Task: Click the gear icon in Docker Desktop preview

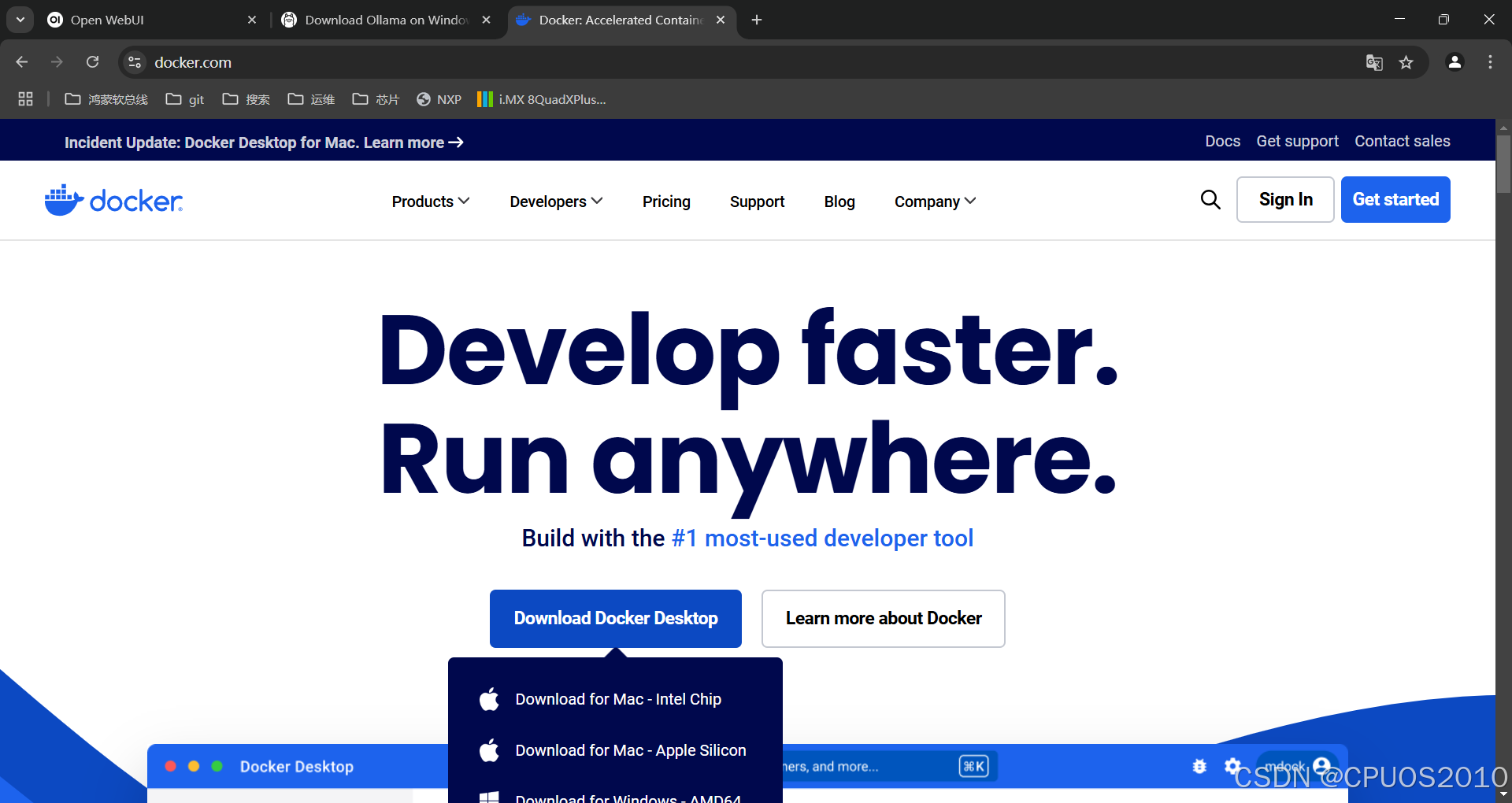Action: [x=1232, y=765]
